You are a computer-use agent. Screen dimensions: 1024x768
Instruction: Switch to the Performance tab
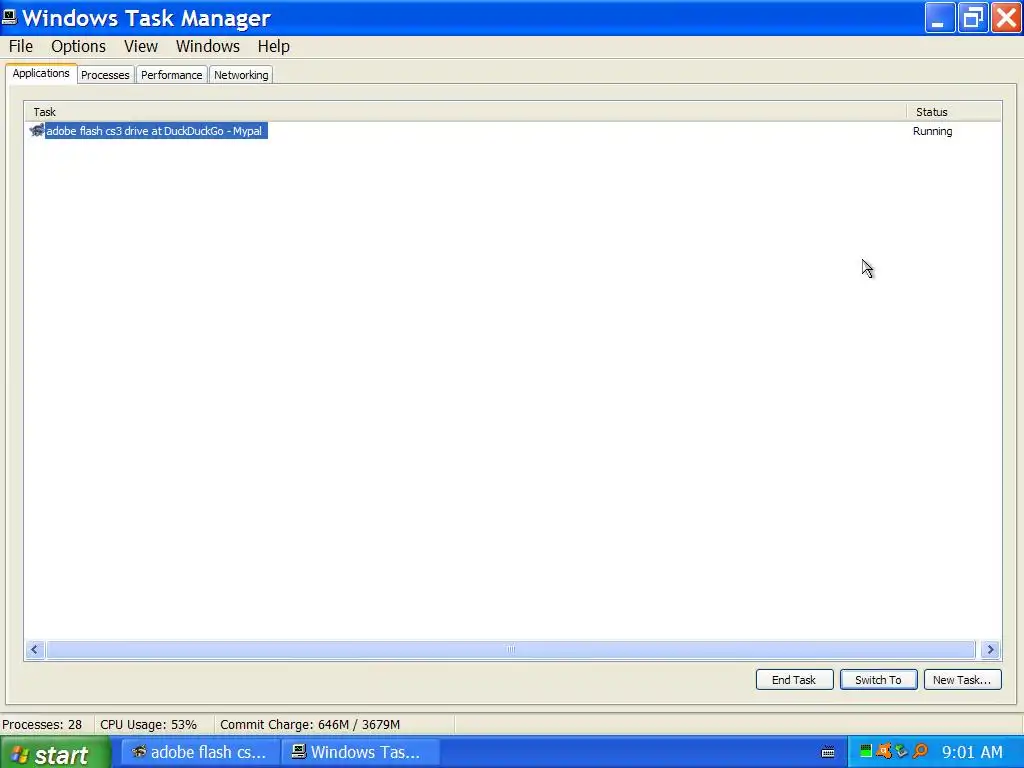172,75
